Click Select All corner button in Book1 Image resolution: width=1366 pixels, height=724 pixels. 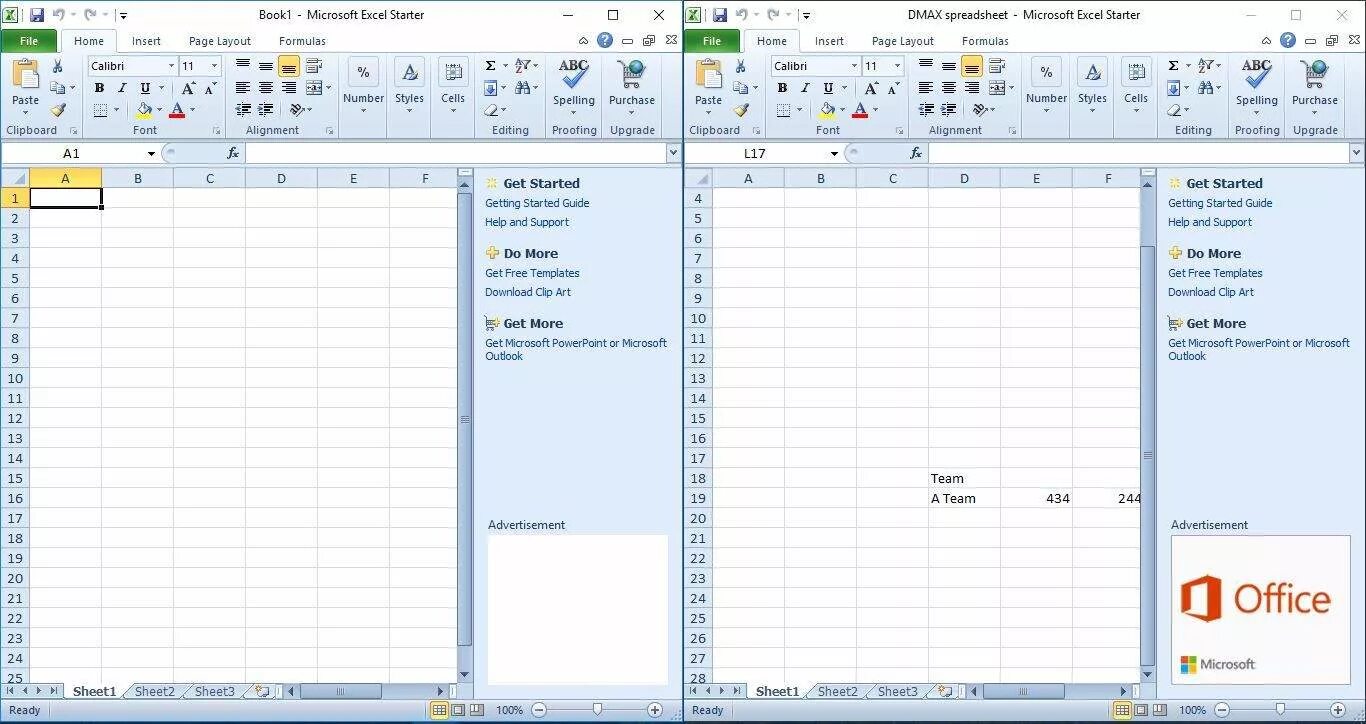(15, 178)
